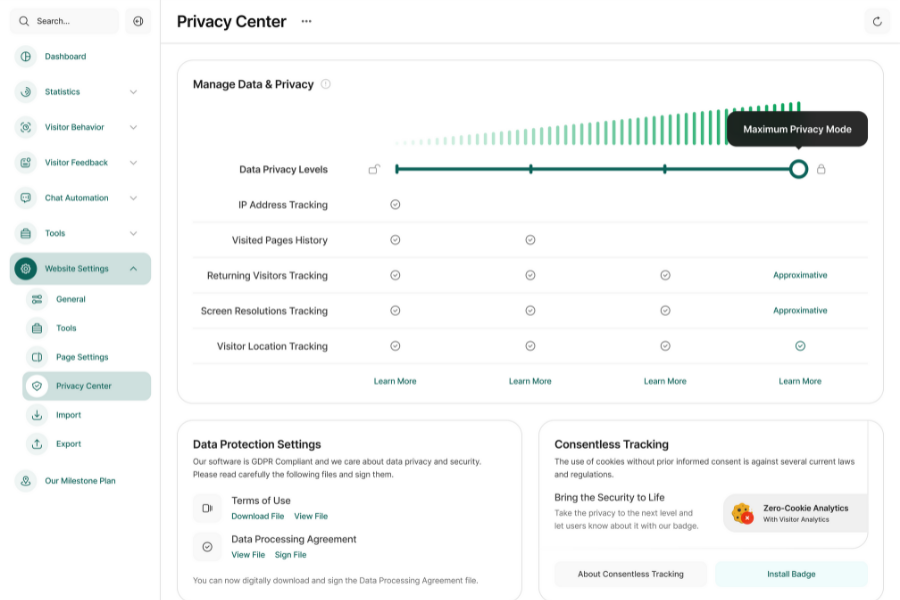Toggle IP Address Tracking checkmark

(395, 205)
